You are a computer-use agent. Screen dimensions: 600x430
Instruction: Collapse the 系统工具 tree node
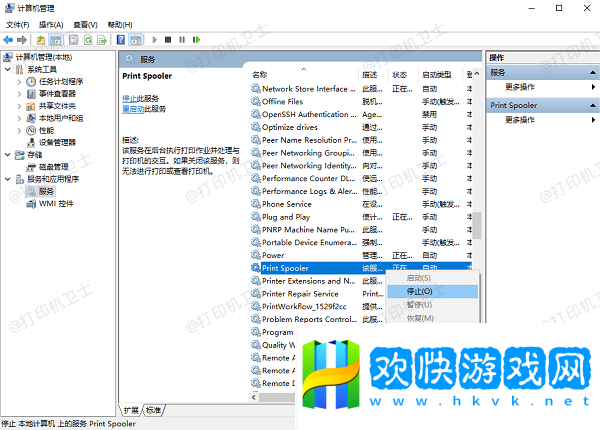8,69
